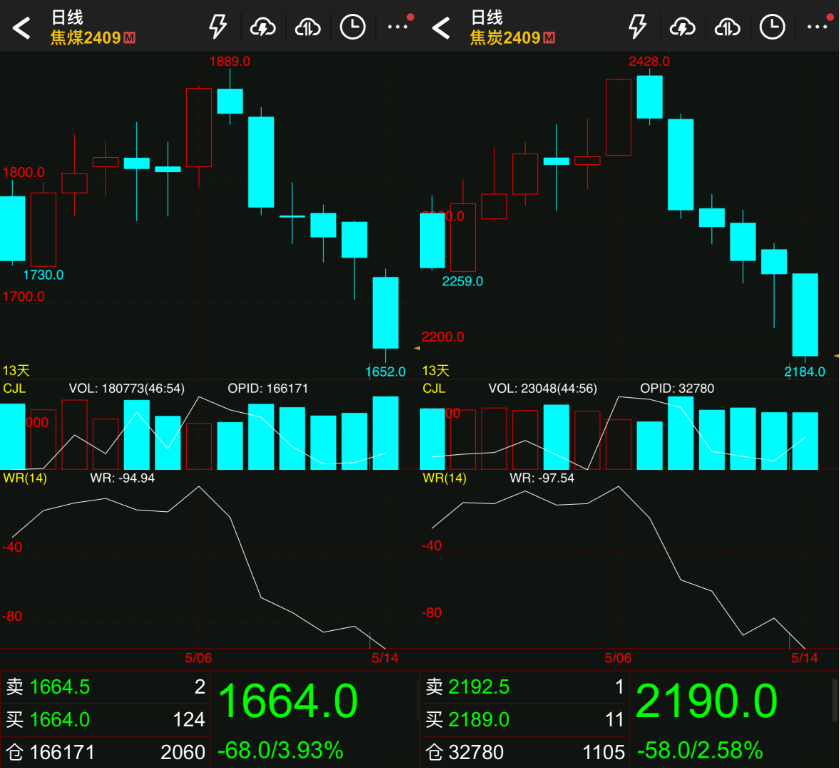Go back from the 焦炭2409 chart
Image resolution: width=840 pixels, height=768 pixels.
click(441, 28)
